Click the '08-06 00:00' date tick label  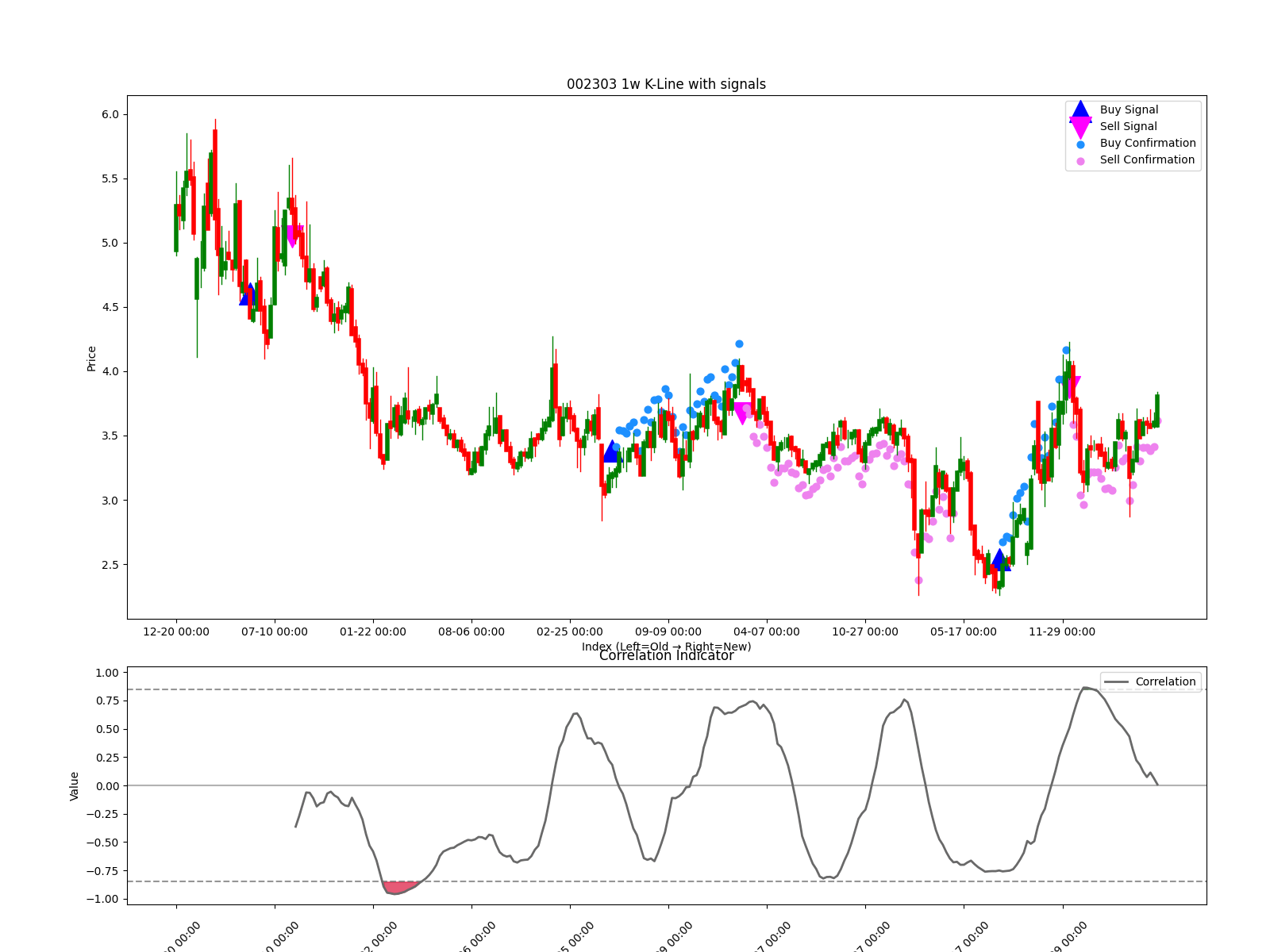[471, 632]
